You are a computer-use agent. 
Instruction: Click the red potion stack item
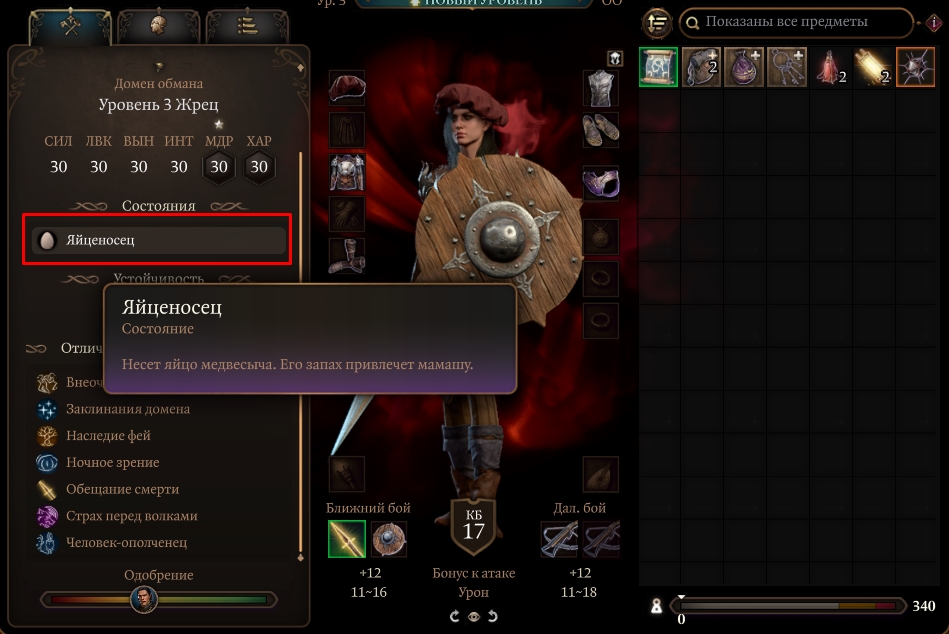830,67
